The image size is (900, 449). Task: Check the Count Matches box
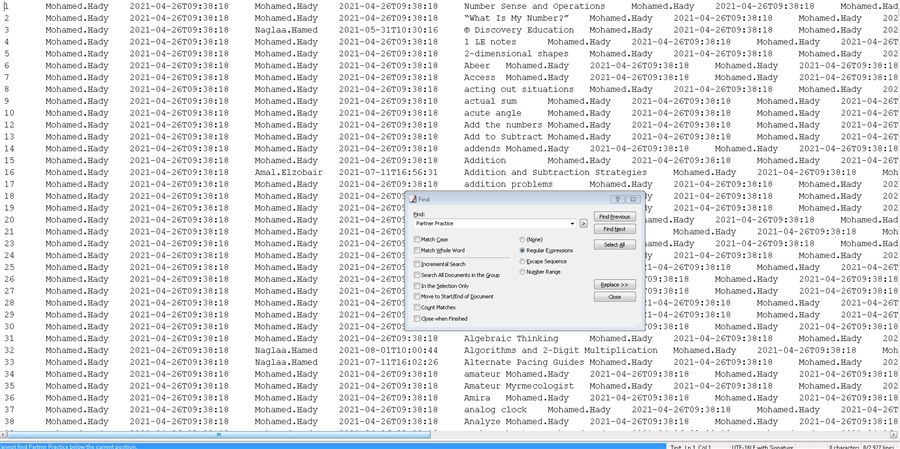pyautogui.click(x=417, y=307)
